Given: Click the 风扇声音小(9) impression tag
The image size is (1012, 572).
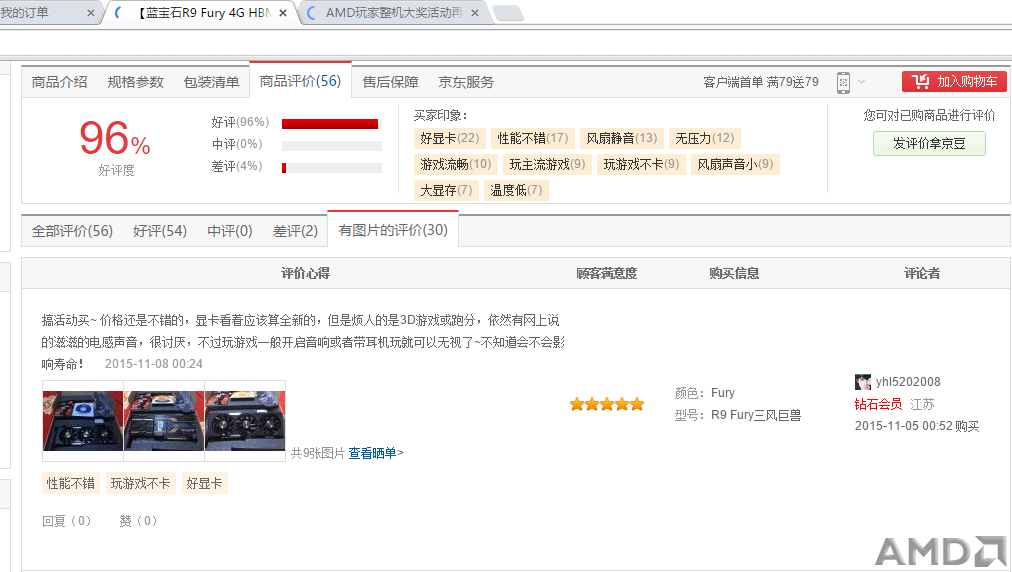Looking at the screenshot, I should coord(735,164).
